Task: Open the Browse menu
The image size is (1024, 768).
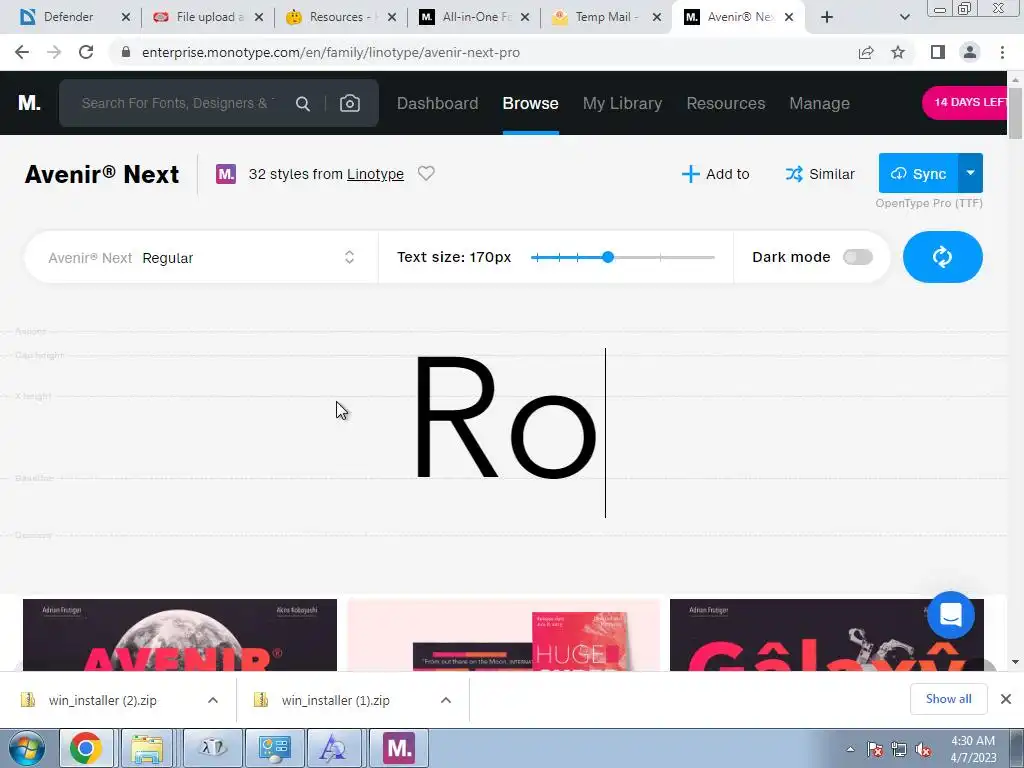Action: click(530, 103)
